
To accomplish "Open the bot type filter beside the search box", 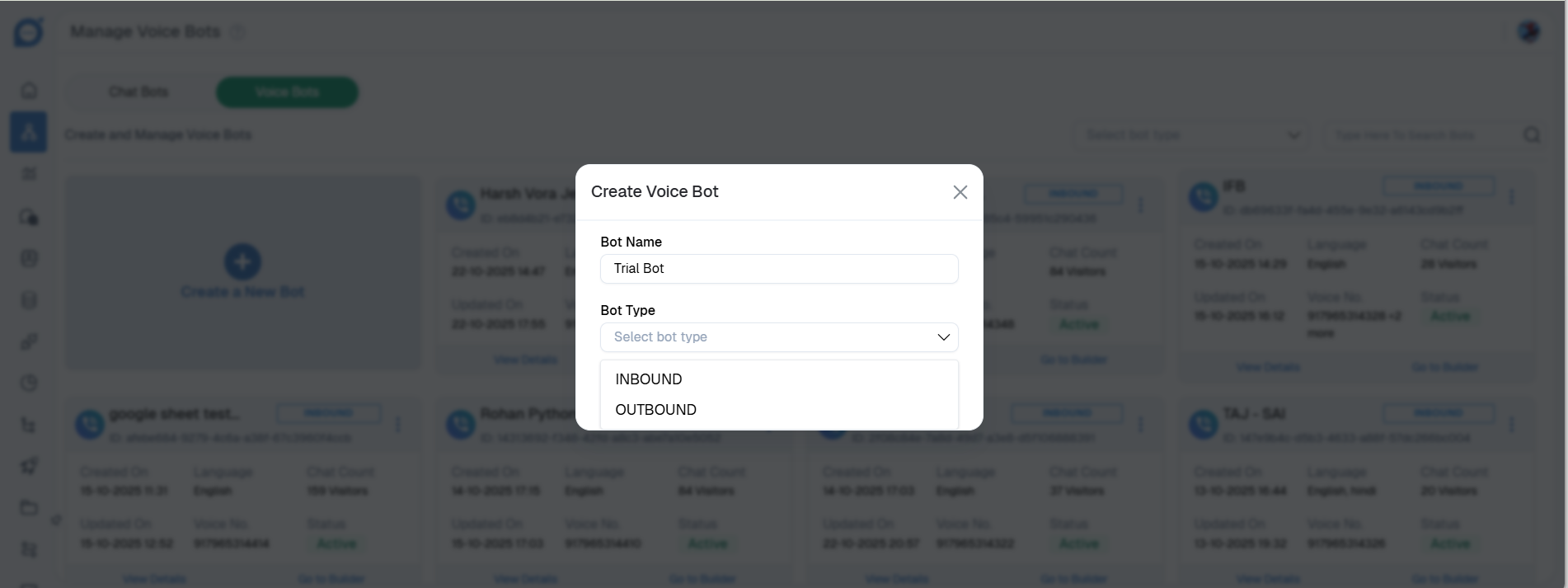I will tap(1192, 135).
